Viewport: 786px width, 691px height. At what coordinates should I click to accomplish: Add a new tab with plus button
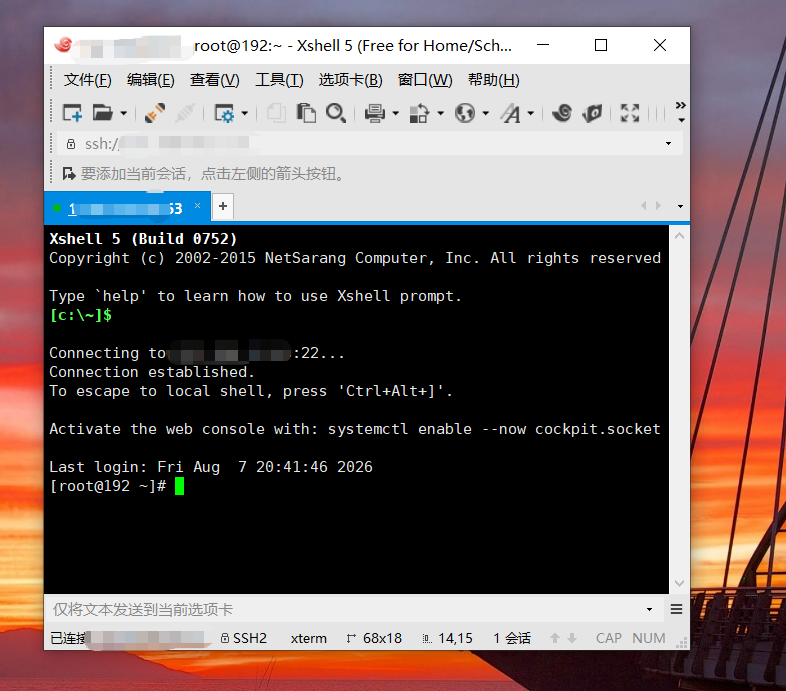[x=223, y=206]
